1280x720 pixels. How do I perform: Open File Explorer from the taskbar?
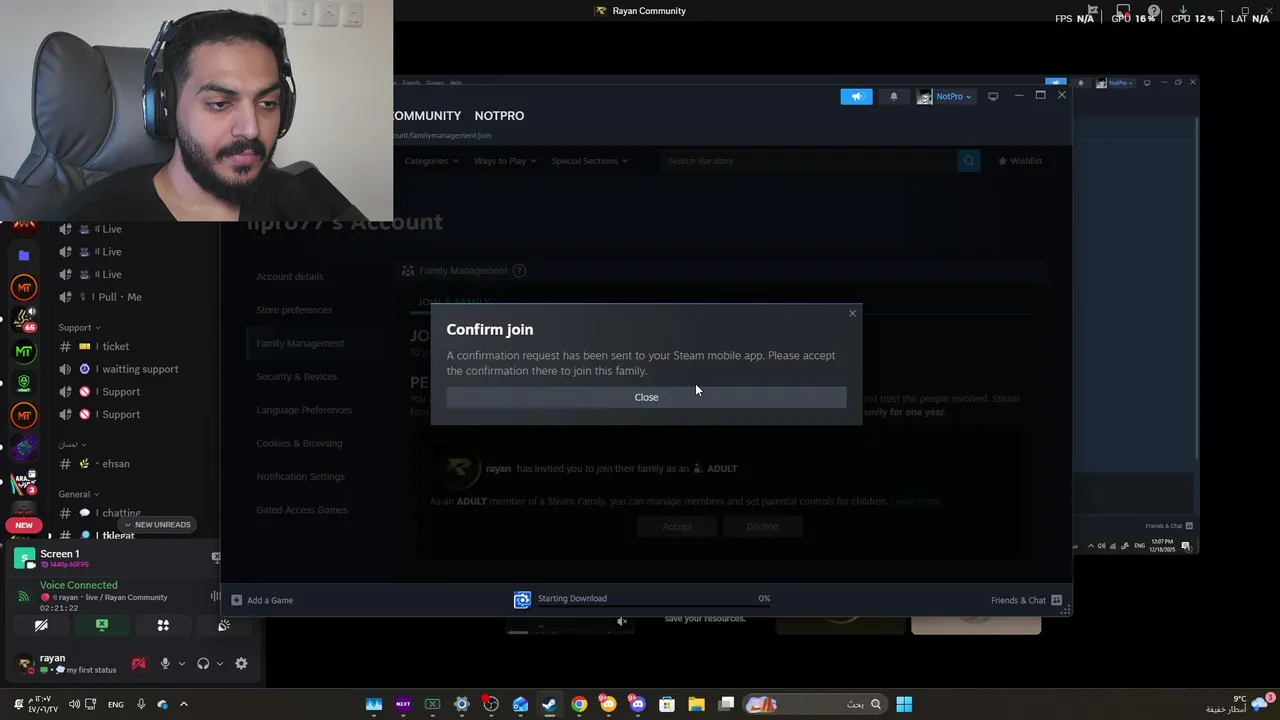(x=696, y=704)
